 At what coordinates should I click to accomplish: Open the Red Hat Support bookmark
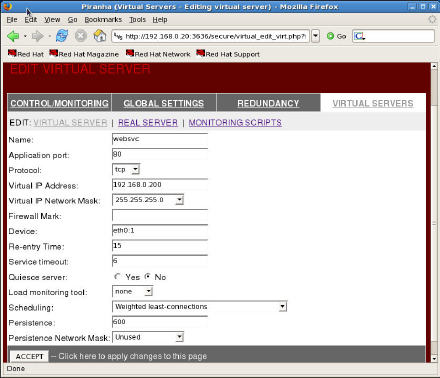pyautogui.click(x=228, y=54)
